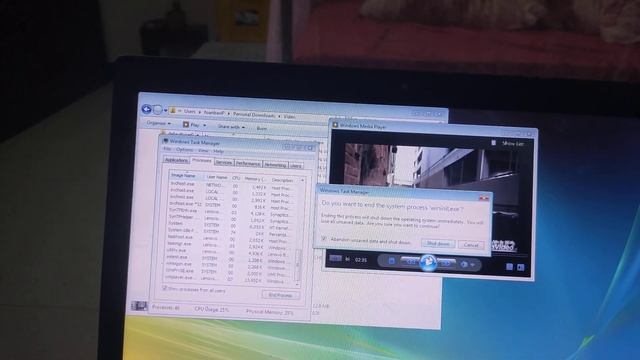The width and height of the screenshot is (640, 360).
Task: Click Cancel in the confirmation dialog
Action: click(471, 245)
